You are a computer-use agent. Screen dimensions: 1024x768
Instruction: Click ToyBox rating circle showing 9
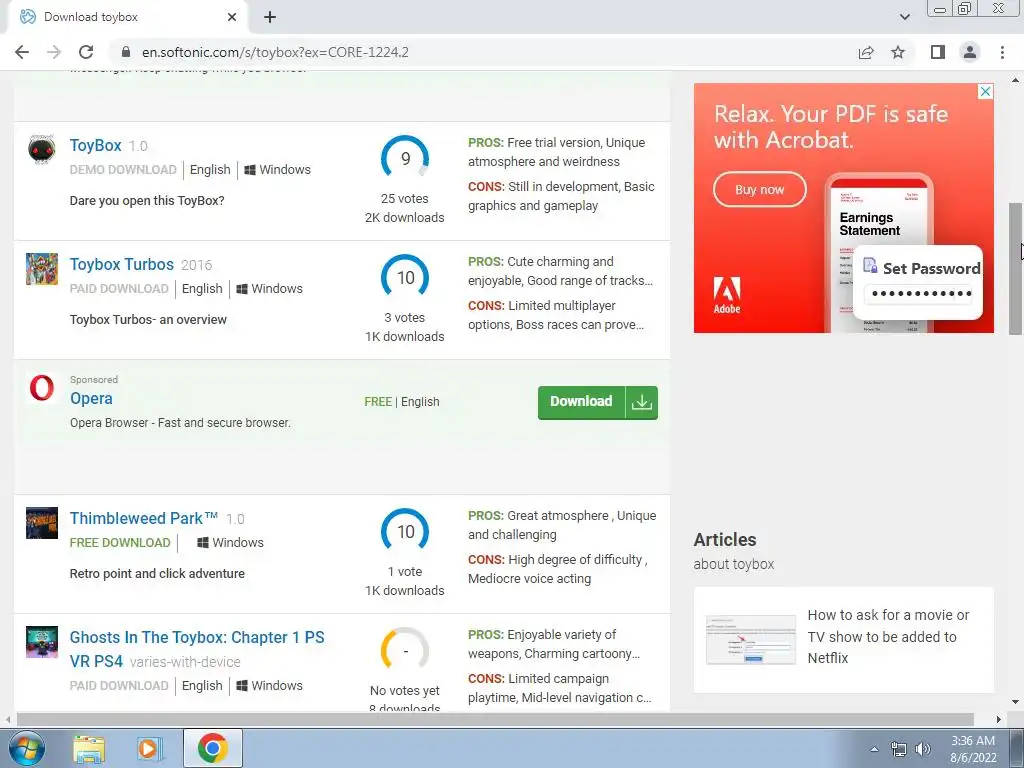405,159
